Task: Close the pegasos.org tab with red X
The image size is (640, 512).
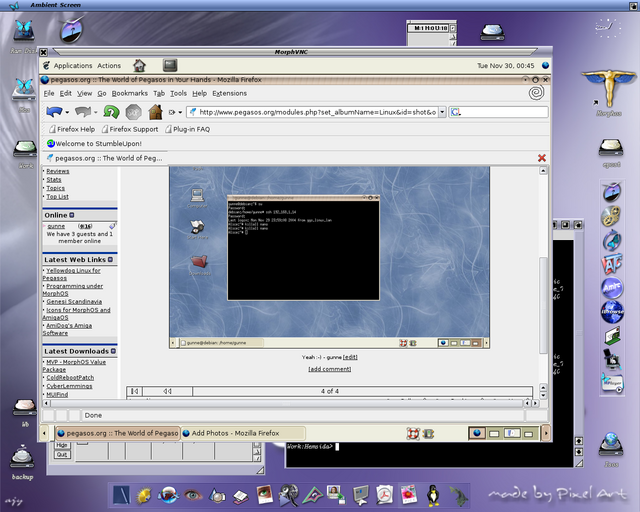Action: pyautogui.click(x=542, y=158)
